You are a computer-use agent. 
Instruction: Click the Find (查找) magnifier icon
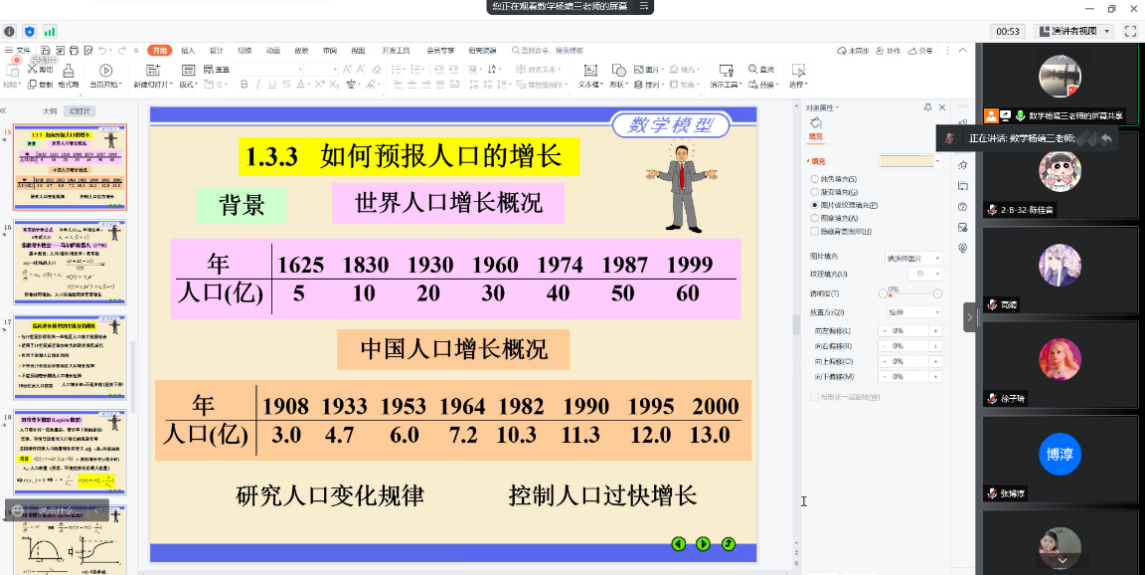pos(751,70)
